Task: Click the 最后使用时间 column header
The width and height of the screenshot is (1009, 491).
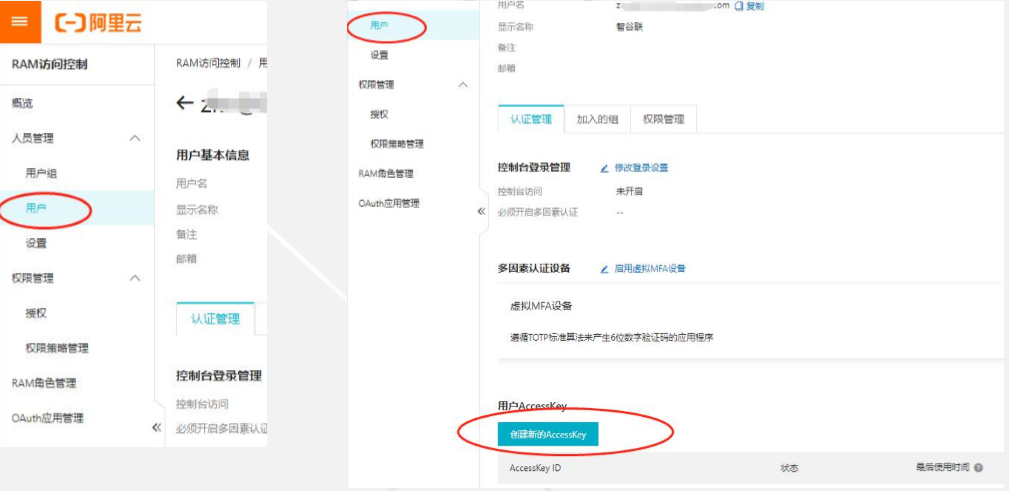Action: pyautogui.click(x=942, y=467)
